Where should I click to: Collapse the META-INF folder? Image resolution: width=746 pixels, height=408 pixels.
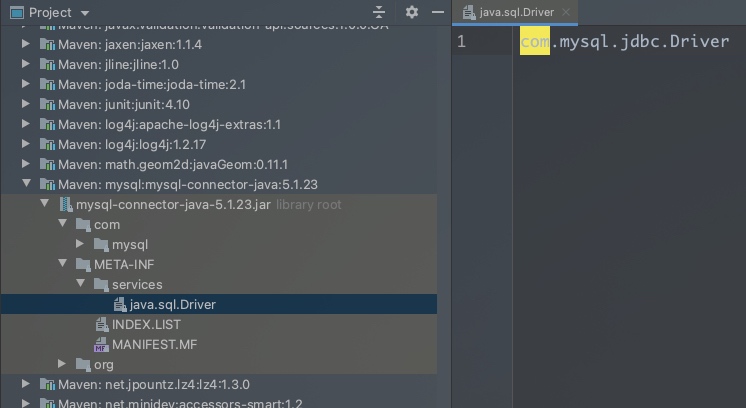63,265
